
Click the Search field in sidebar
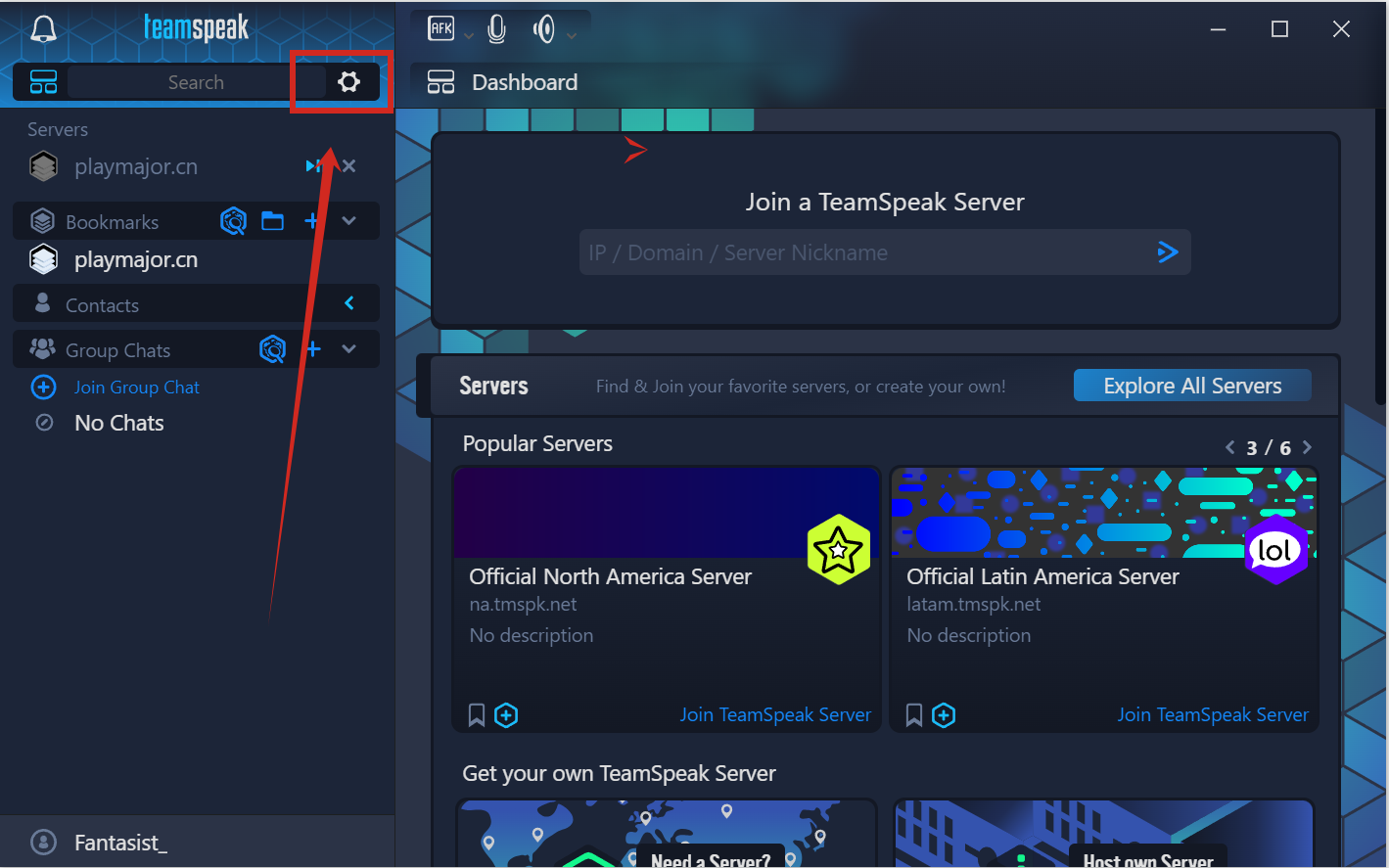[x=196, y=82]
